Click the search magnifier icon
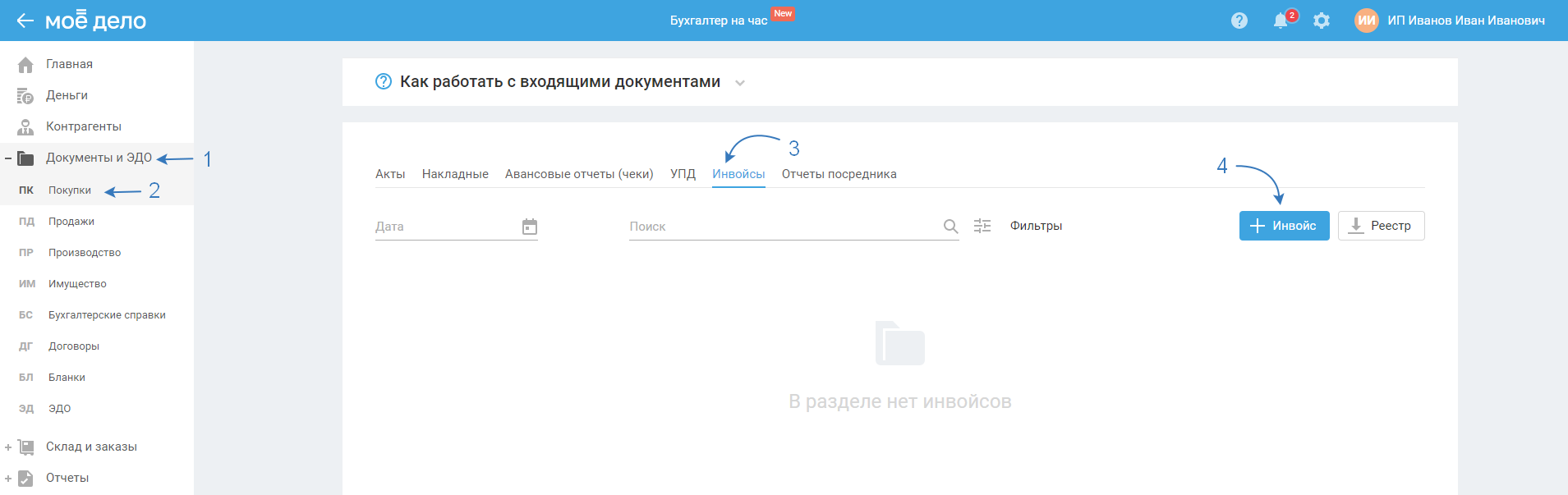This screenshot has width=1568, height=495. pyautogui.click(x=950, y=227)
